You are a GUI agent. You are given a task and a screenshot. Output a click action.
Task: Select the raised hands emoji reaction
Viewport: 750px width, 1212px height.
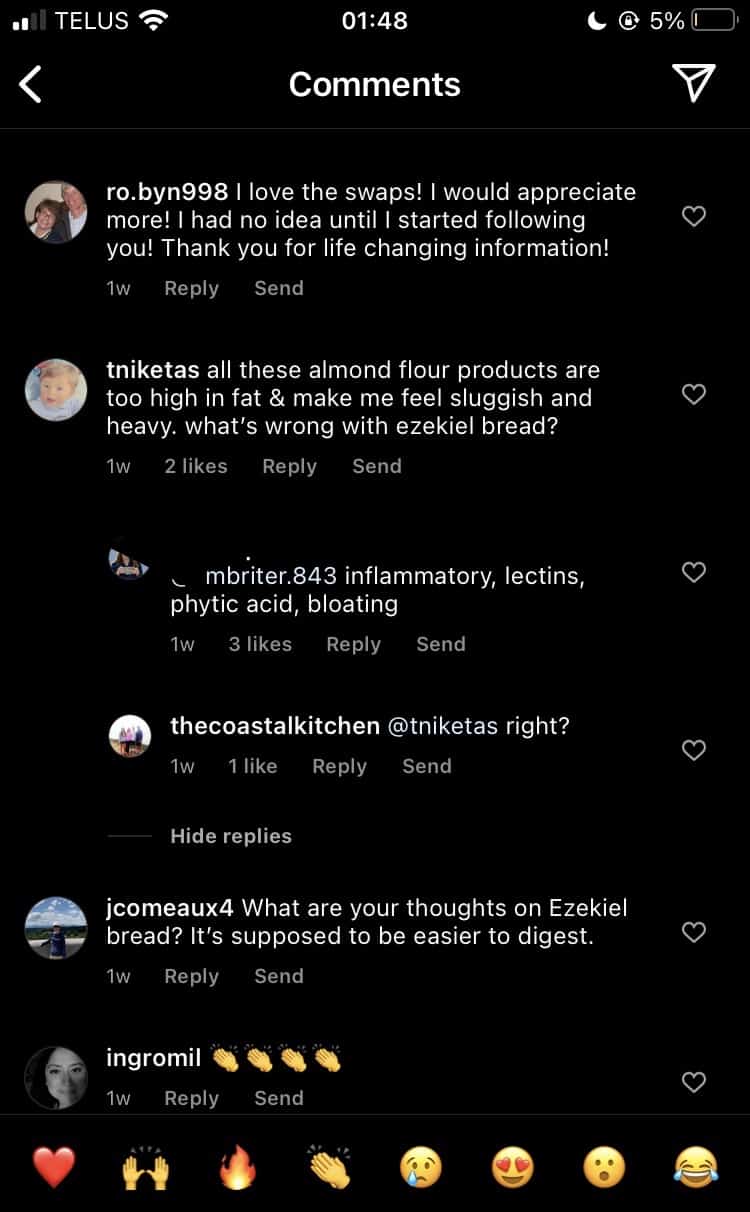[145, 1166]
